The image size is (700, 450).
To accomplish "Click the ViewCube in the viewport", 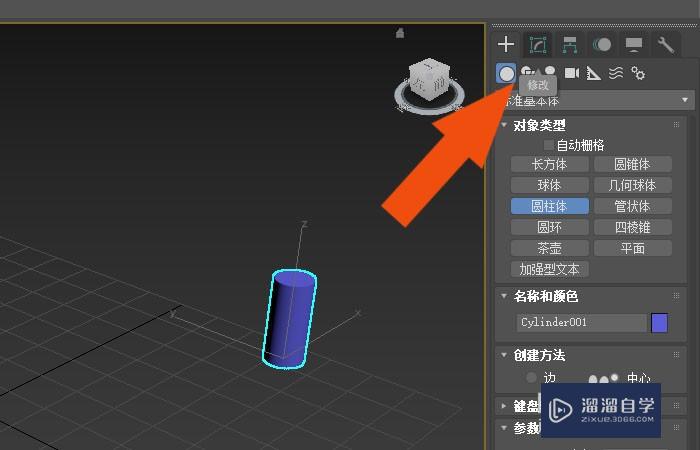I will [x=429, y=79].
